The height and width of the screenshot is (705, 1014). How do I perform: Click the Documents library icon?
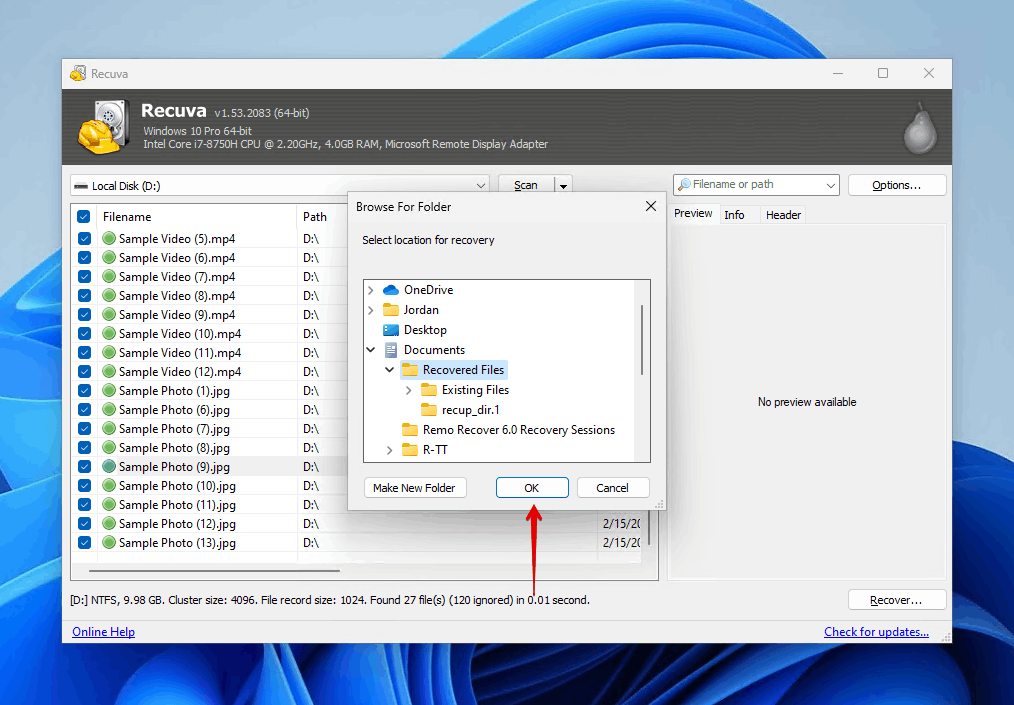(x=391, y=350)
